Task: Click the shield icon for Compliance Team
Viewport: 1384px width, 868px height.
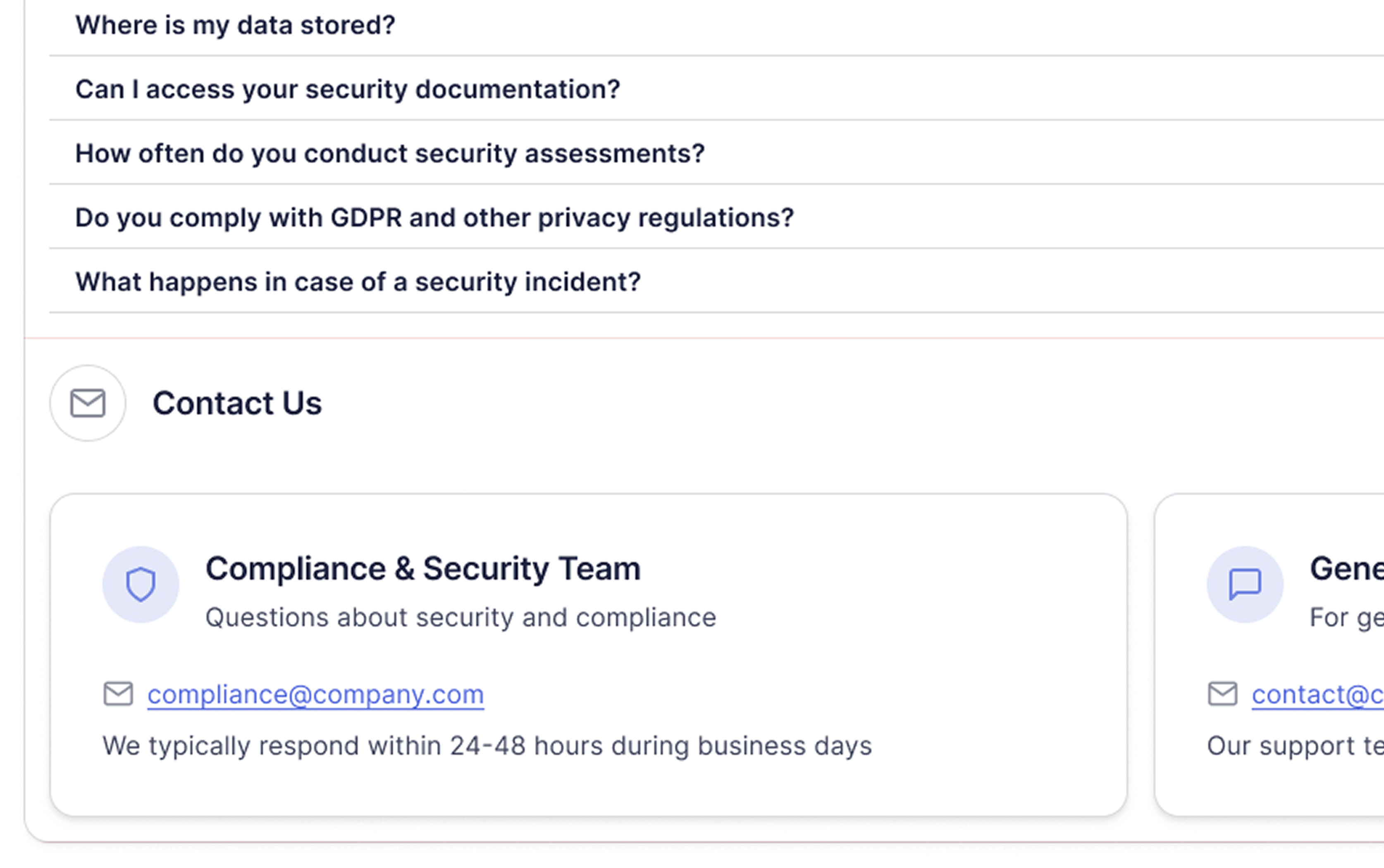Action: click(141, 584)
